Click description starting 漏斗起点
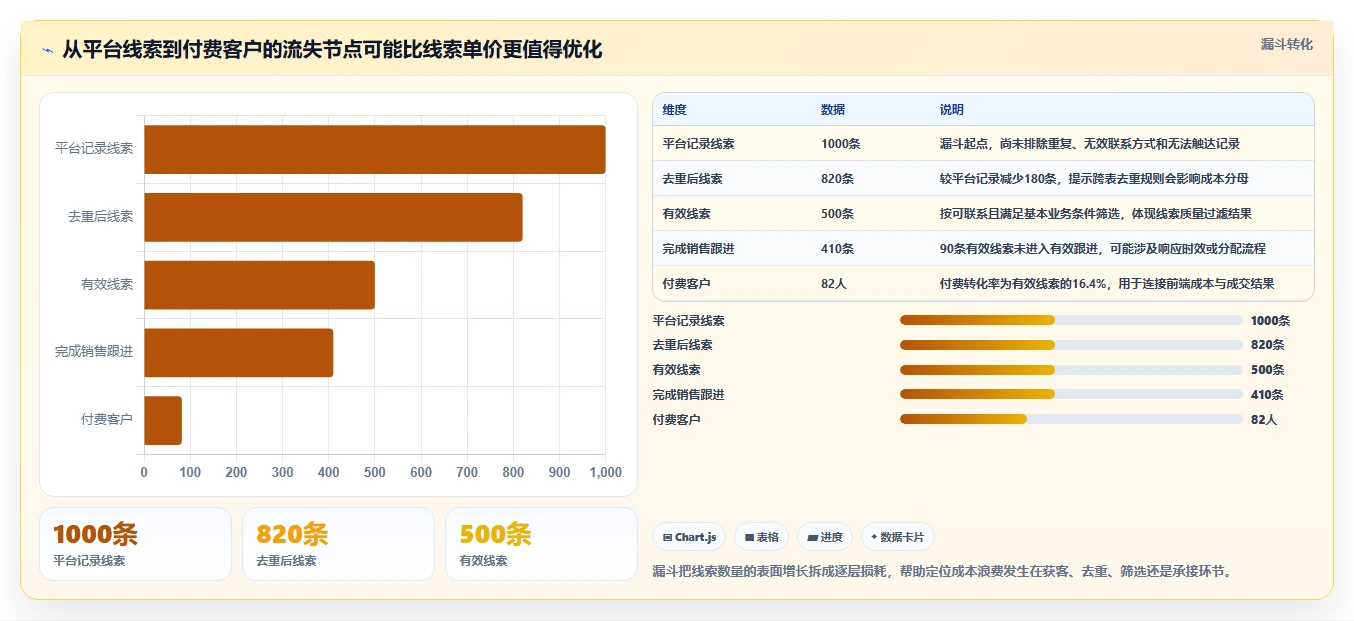1354x621 pixels. [x=1090, y=144]
